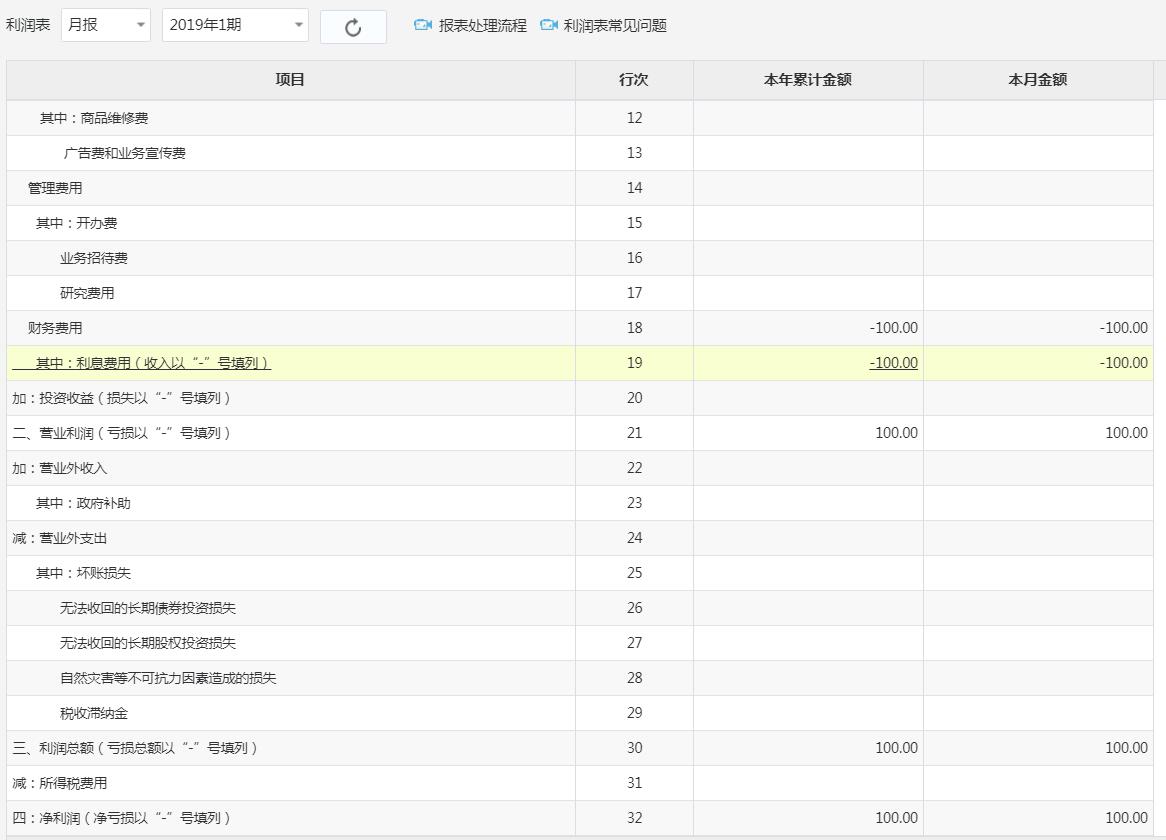Click the 本年累计金额 cell for 投资收益
The height and width of the screenshot is (840, 1166).
(x=808, y=398)
